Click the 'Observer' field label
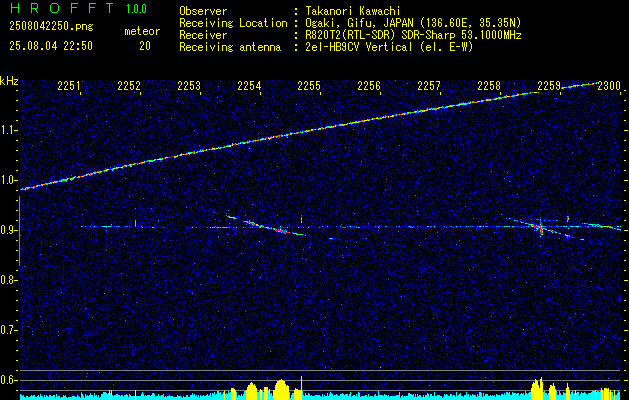Image resolution: width=629 pixels, height=400 pixels. click(x=203, y=11)
